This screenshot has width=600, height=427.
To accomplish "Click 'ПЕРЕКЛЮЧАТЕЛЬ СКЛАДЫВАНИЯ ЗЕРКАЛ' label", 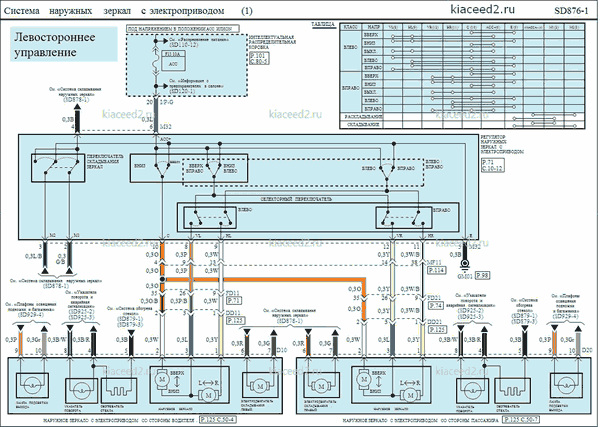I will click(x=105, y=162).
